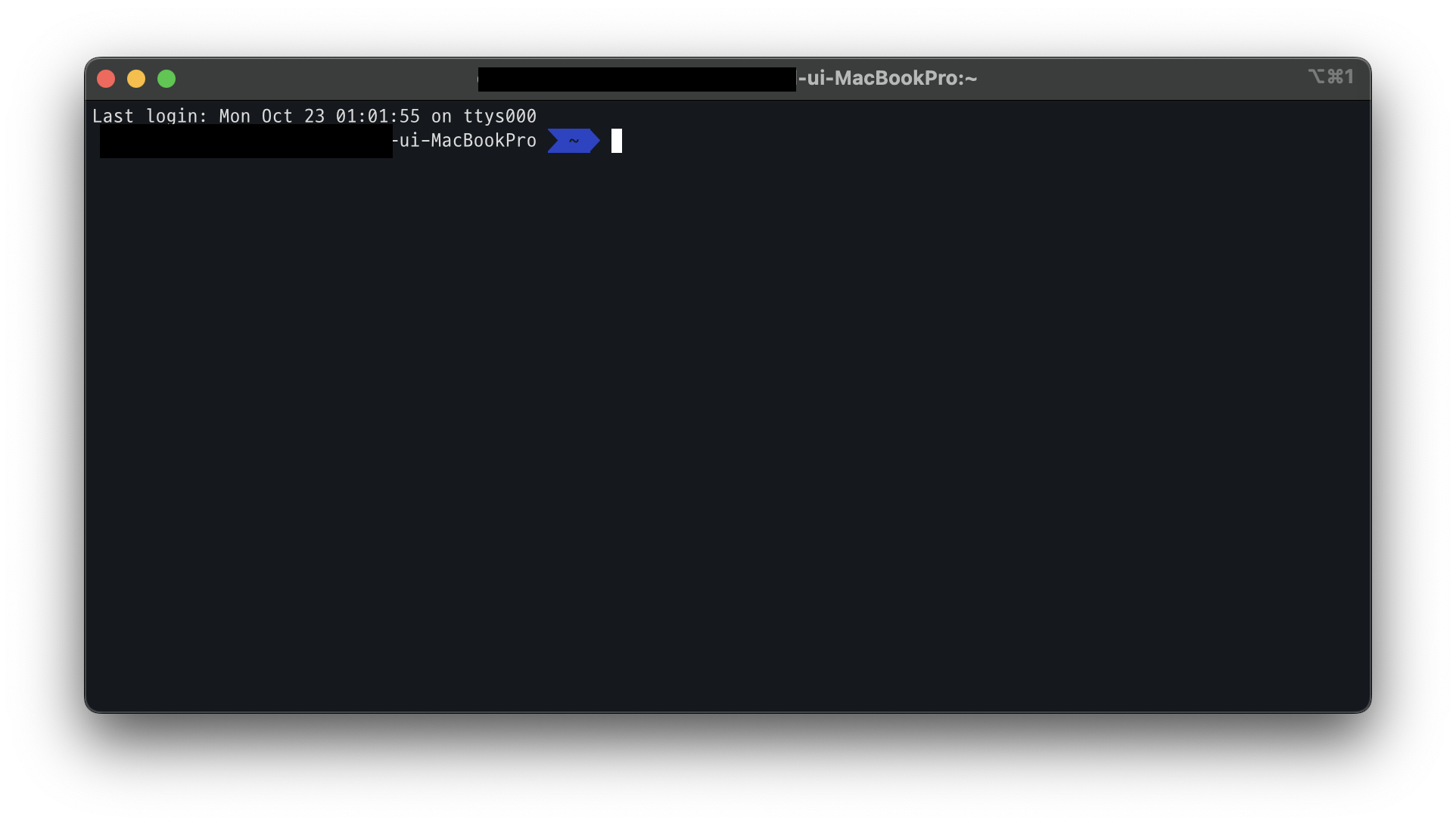The height and width of the screenshot is (825, 1456).
Task: Enter full screen with green button
Action: [166, 79]
